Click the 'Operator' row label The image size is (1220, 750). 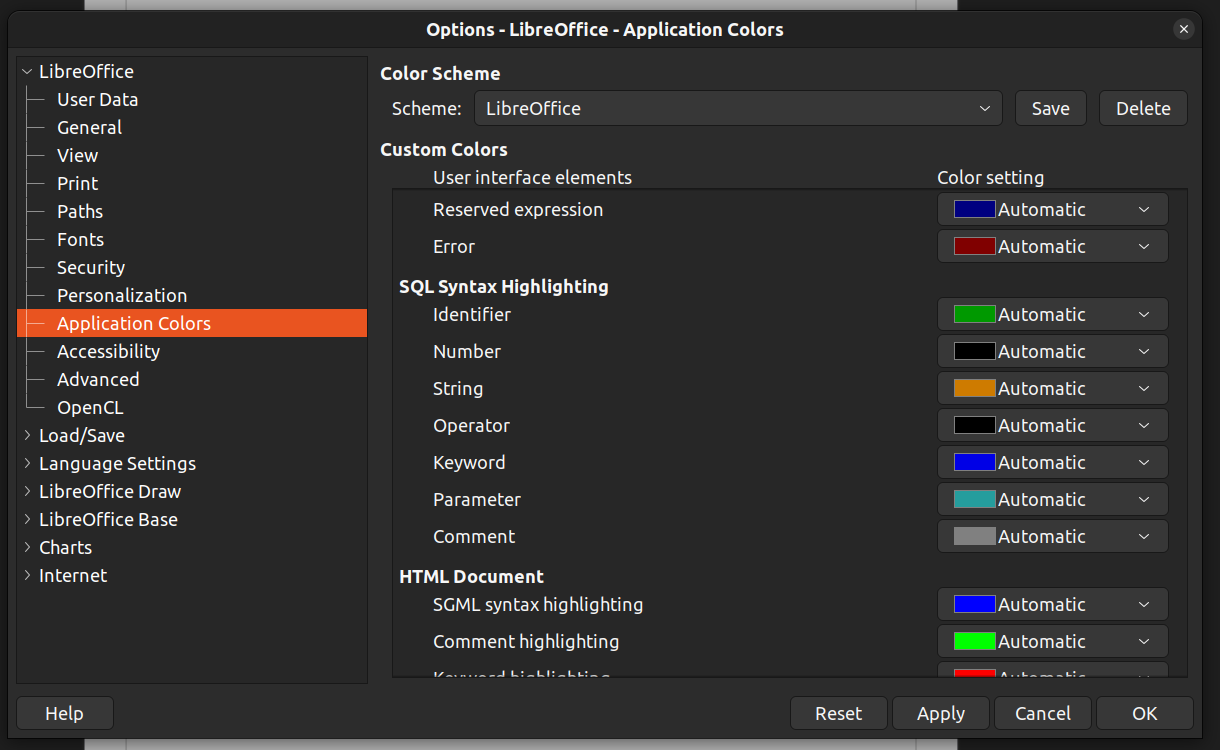(471, 426)
